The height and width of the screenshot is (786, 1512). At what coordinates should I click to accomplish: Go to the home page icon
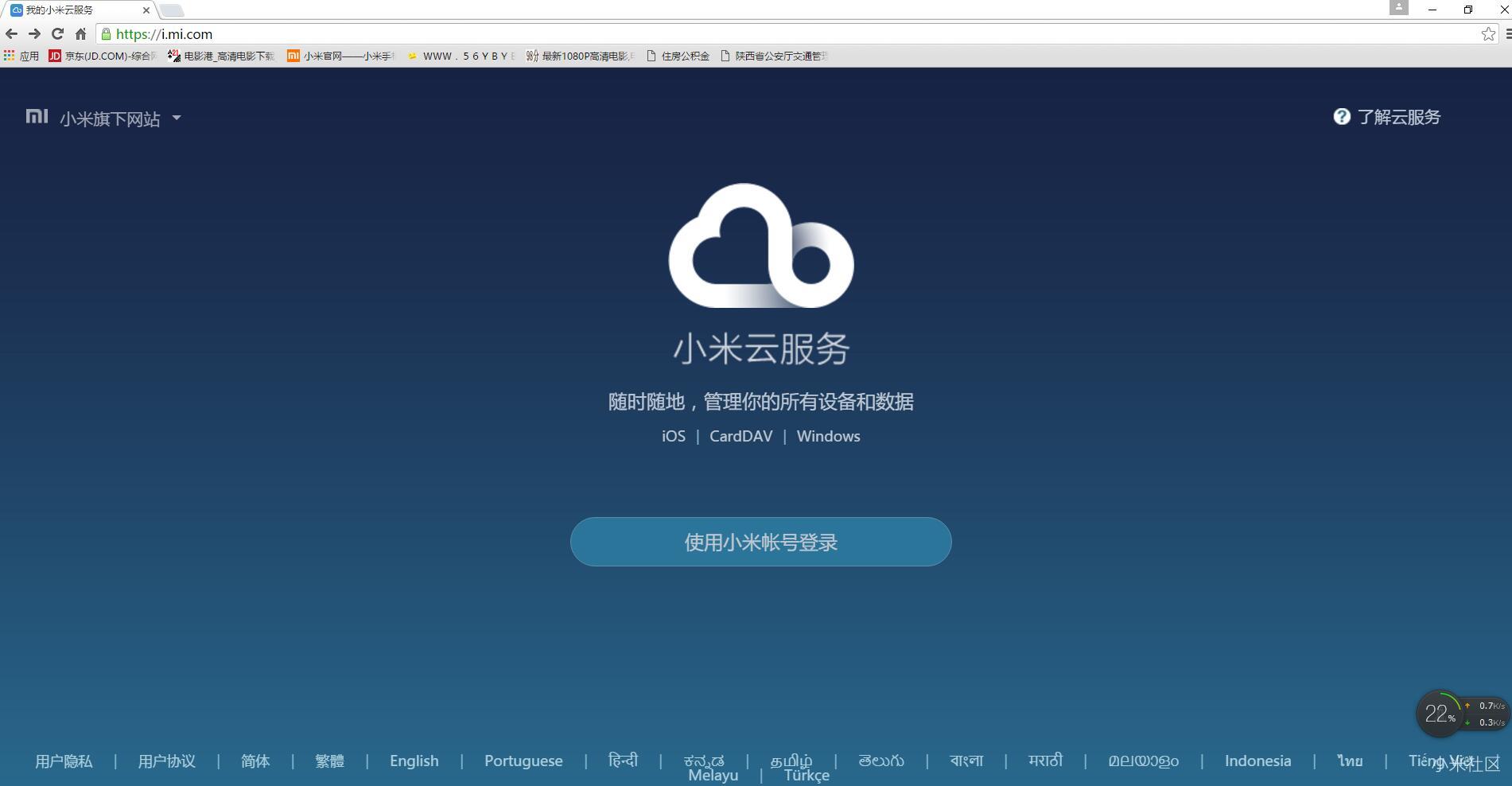[x=80, y=33]
